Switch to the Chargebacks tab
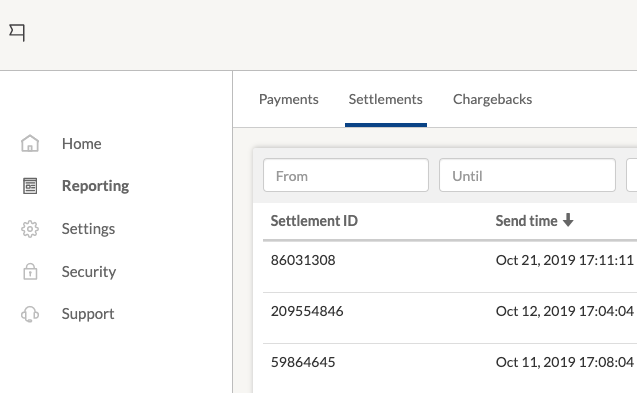 pos(492,100)
